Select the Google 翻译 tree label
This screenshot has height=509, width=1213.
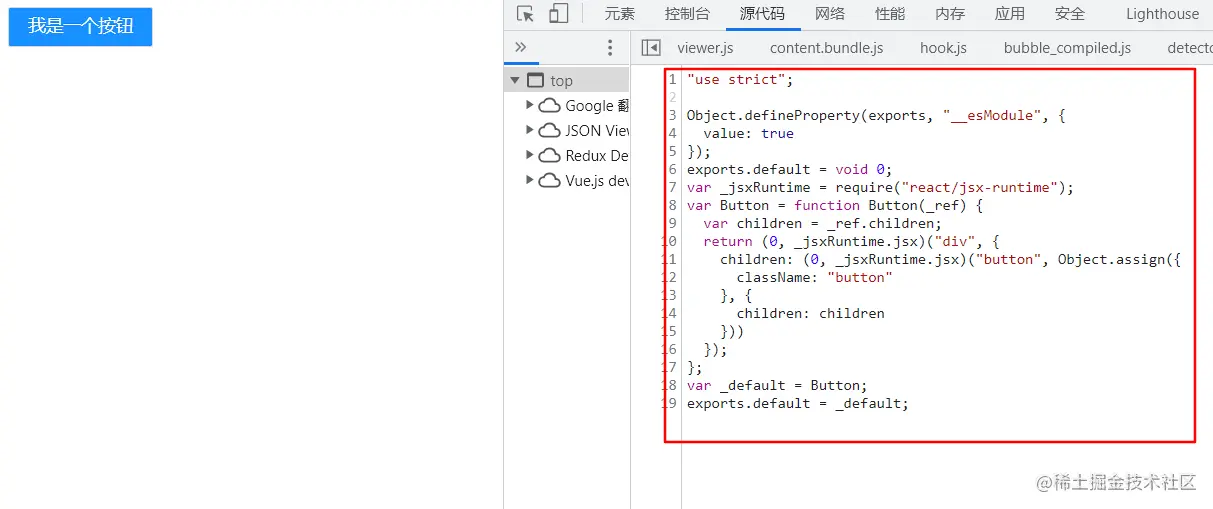click(x=597, y=106)
